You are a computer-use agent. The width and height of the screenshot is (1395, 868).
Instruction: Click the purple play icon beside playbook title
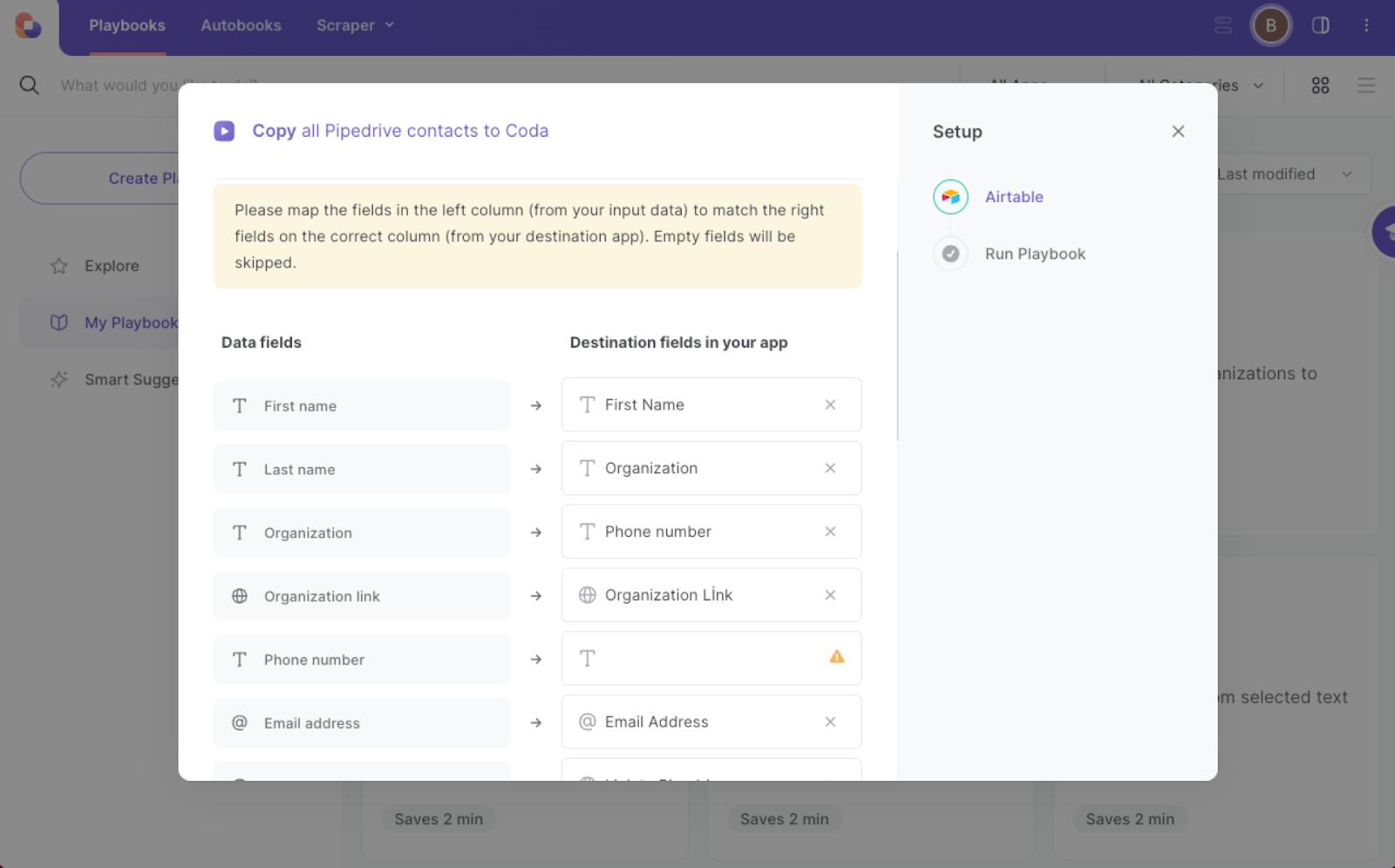coord(224,131)
